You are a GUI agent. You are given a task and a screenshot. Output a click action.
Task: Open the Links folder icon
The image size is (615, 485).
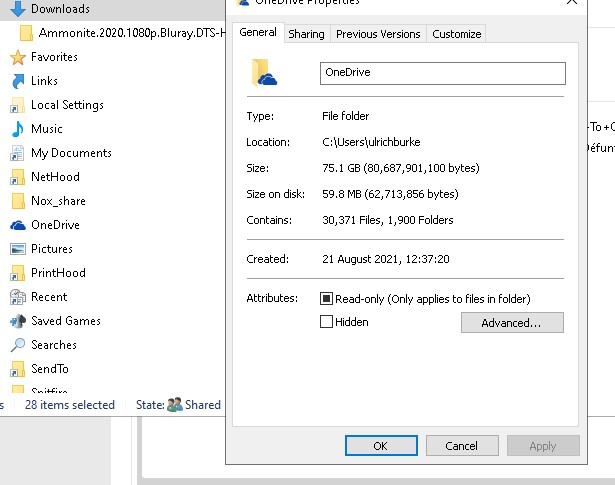[x=18, y=81]
